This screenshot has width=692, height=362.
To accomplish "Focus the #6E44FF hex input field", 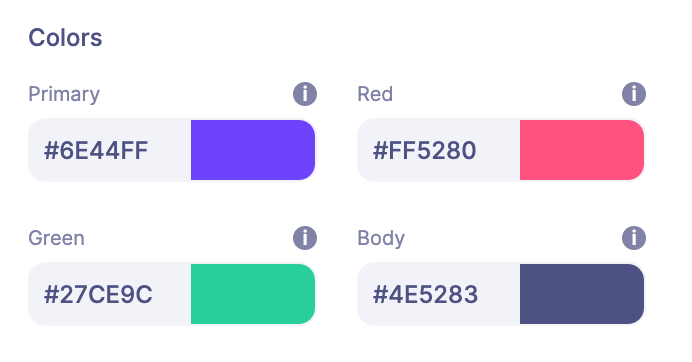I will point(110,150).
